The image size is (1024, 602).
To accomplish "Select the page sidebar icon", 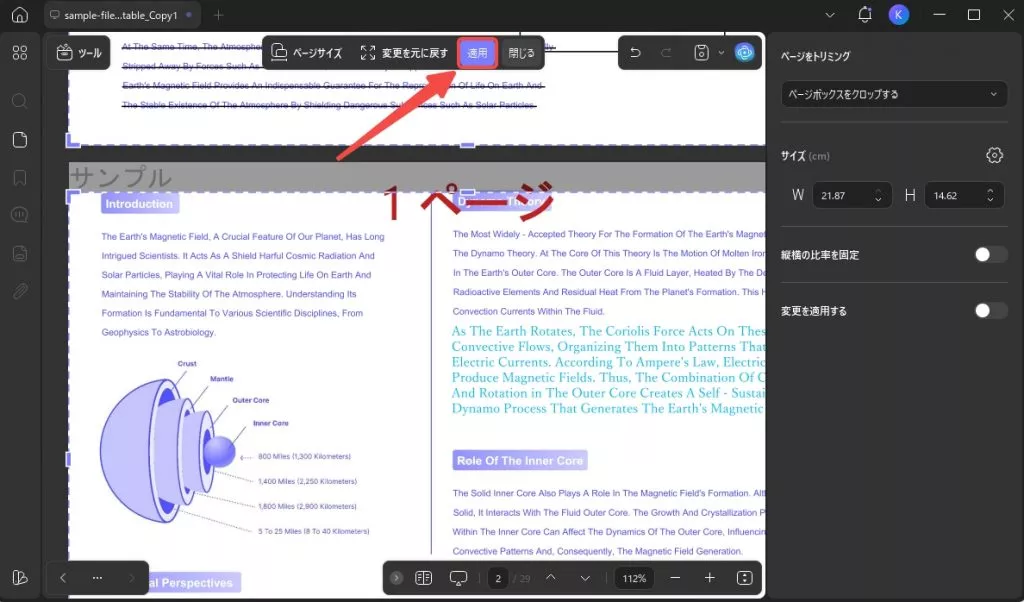I will 20,140.
